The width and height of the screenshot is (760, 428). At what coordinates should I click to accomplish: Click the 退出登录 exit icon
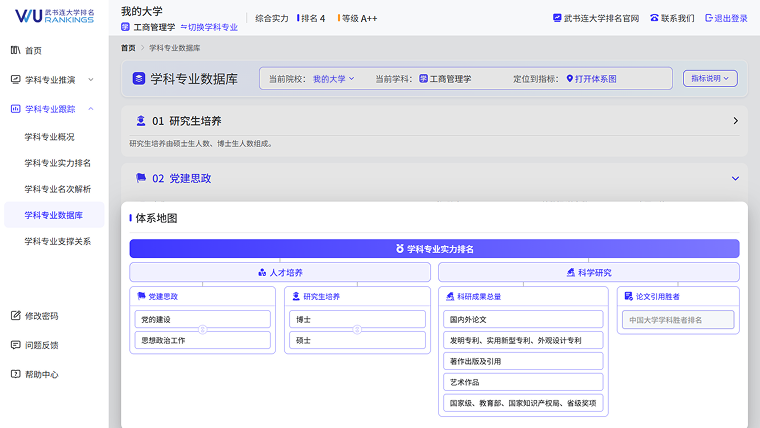(709, 18)
